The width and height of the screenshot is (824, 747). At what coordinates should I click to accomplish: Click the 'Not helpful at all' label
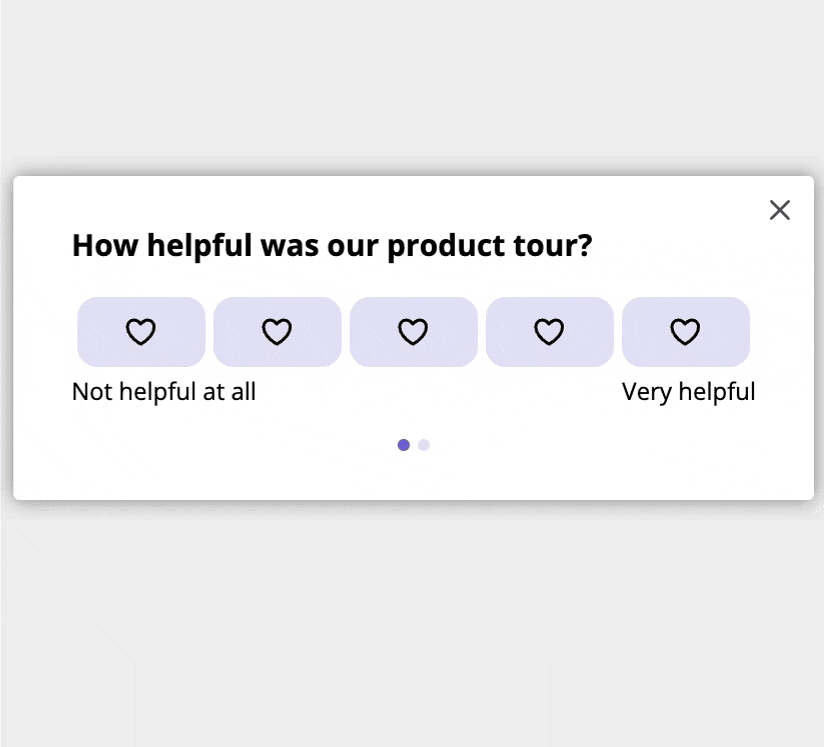click(163, 391)
